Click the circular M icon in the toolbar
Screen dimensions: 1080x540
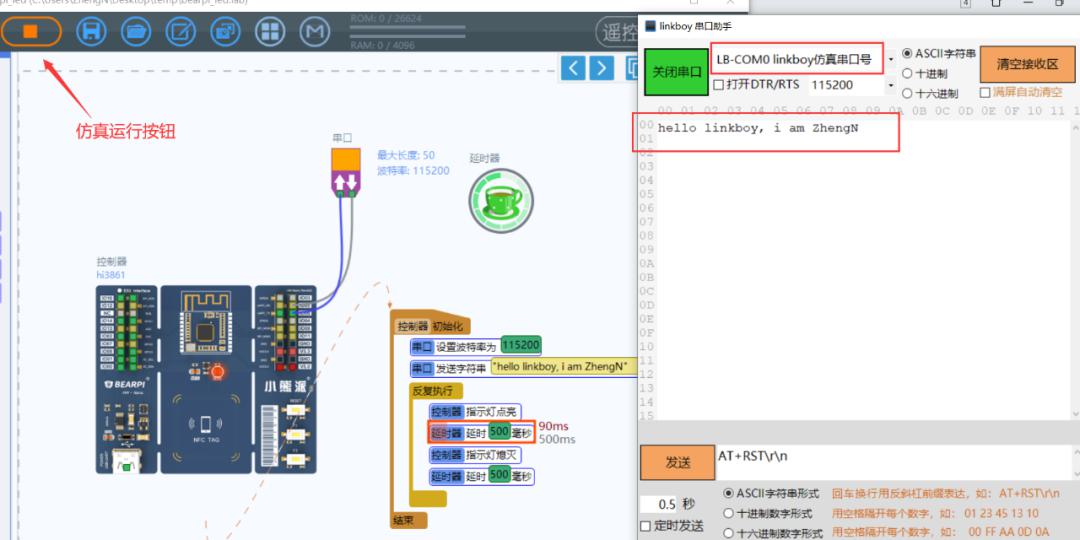pyautogui.click(x=315, y=32)
